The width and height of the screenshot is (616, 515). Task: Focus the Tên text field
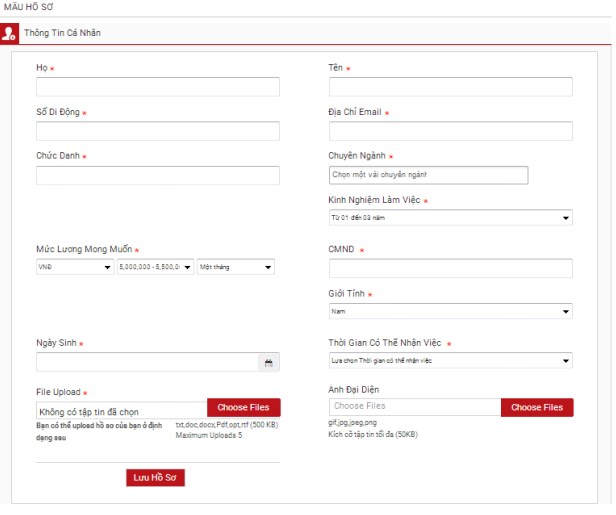(x=450, y=87)
